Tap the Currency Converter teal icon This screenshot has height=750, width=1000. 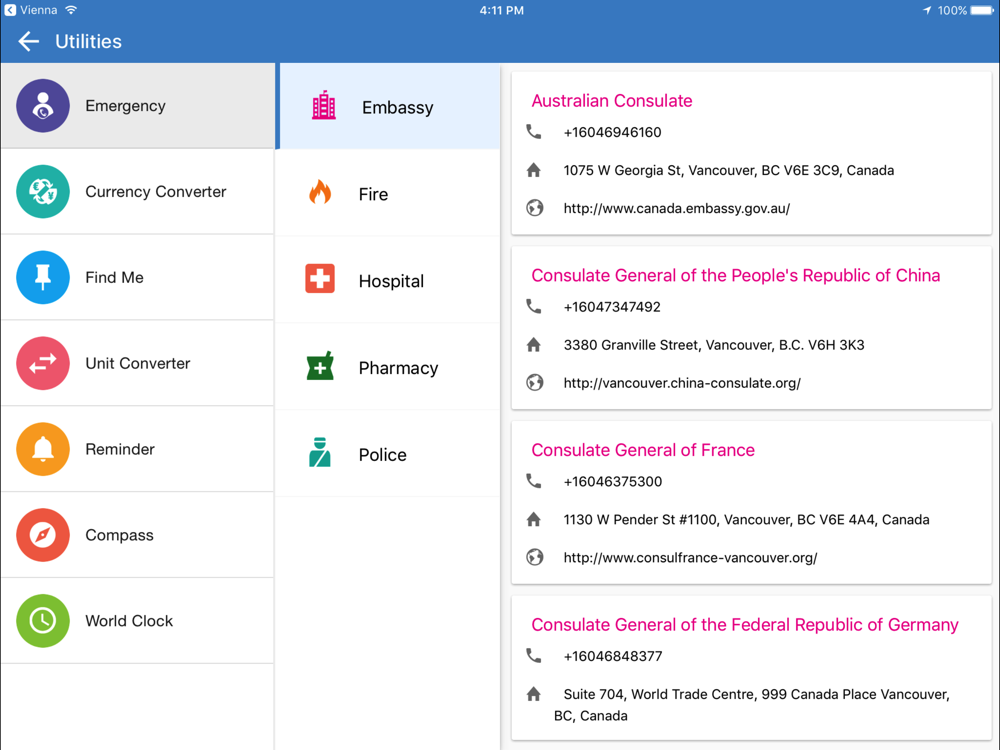(43, 191)
